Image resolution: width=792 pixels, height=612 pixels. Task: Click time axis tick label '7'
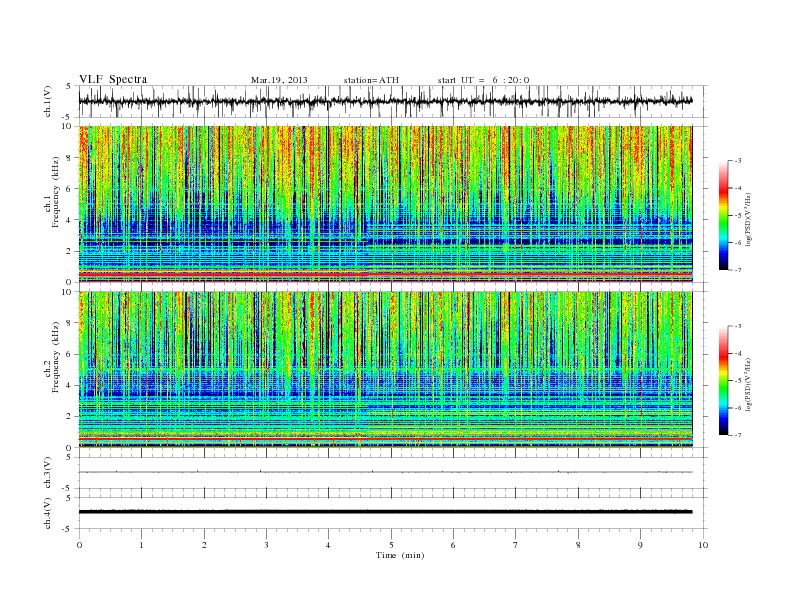(x=516, y=545)
